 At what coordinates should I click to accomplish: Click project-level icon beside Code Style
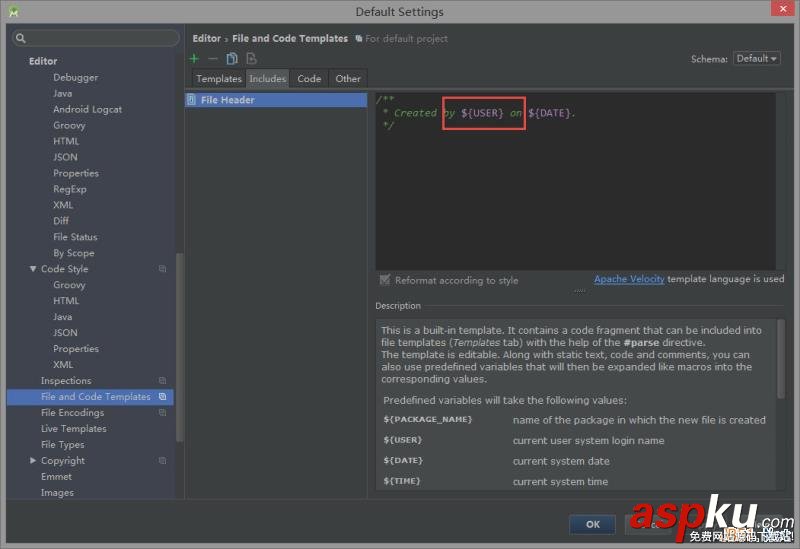coord(162,269)
